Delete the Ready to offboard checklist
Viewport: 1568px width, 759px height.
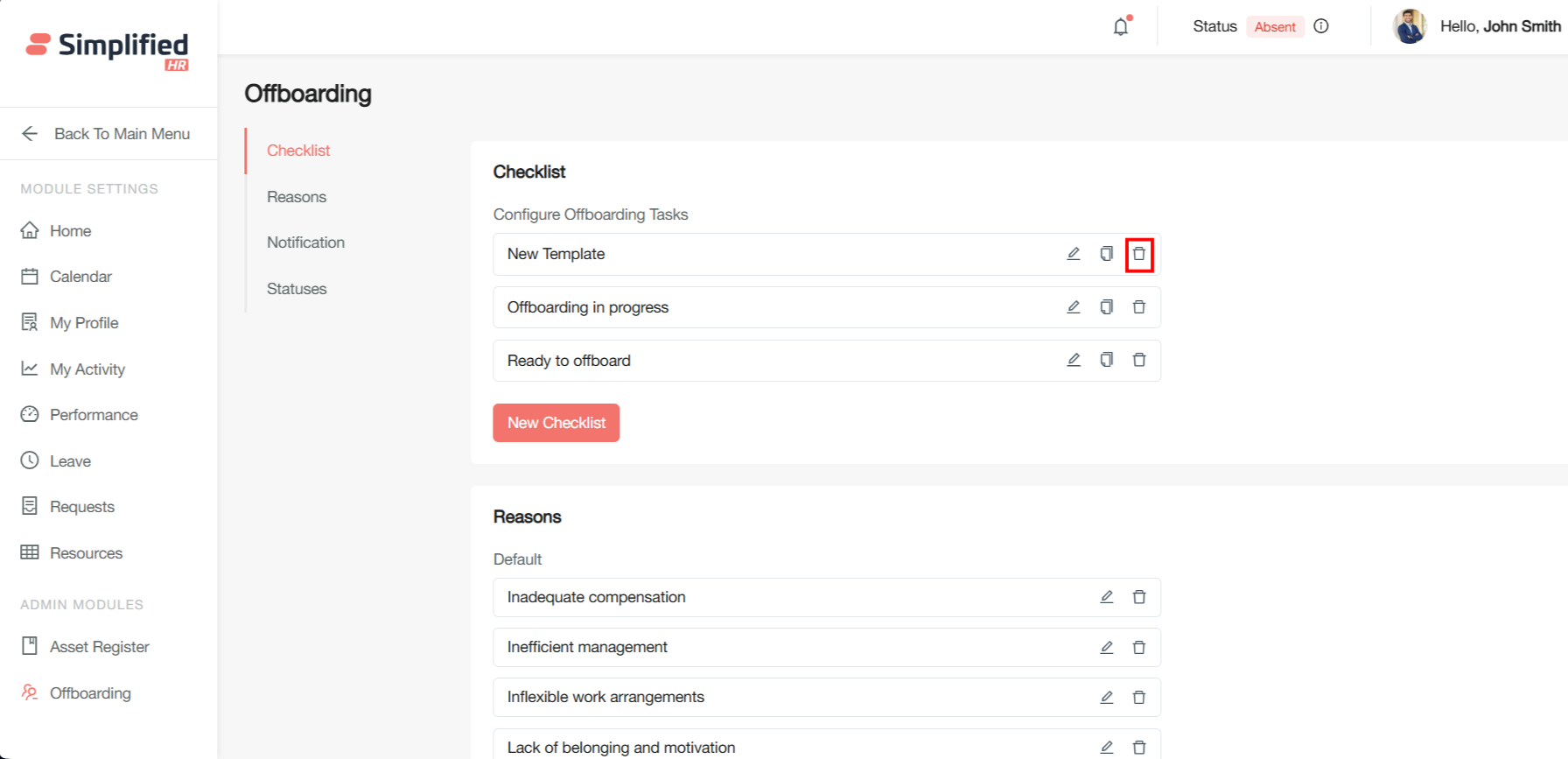(x=1138, y=360)
